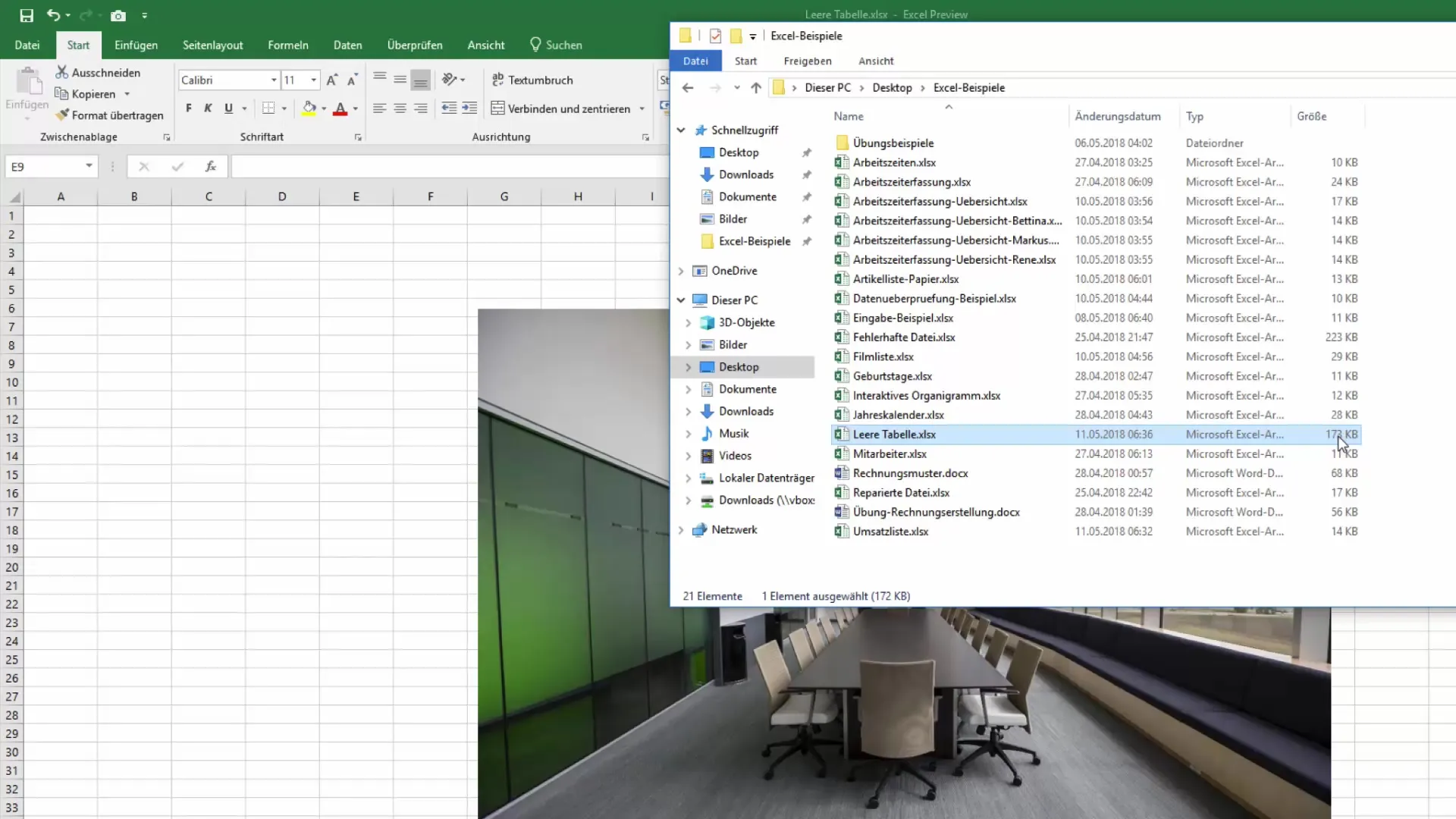The width and height of the screenshot is (1456, 819).
Task: Toggle the Downloads folder pin
Action: coord(807,174)
